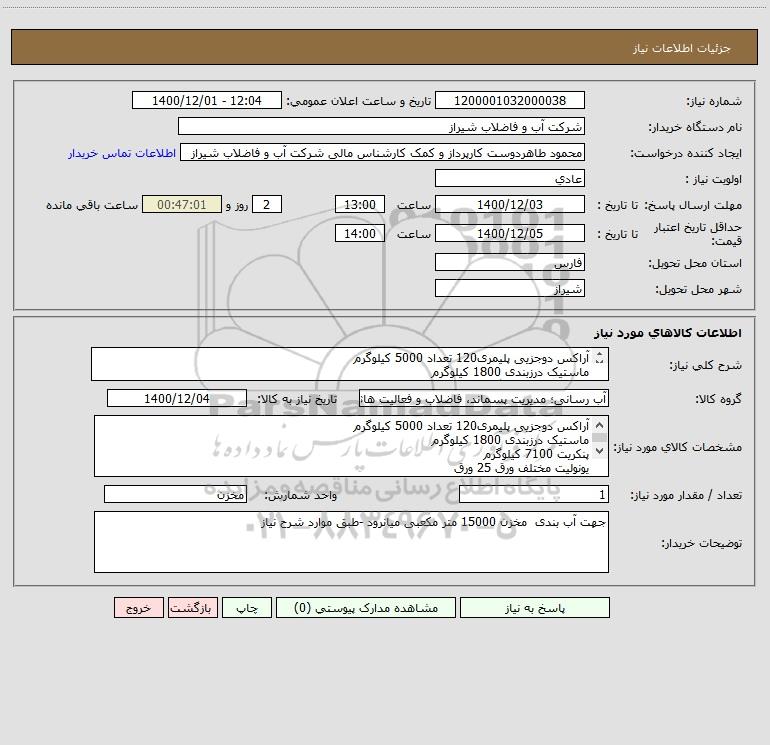Click the چاپ print button
The width and height of the screenshot is (770, 745).
coord(247,608)
